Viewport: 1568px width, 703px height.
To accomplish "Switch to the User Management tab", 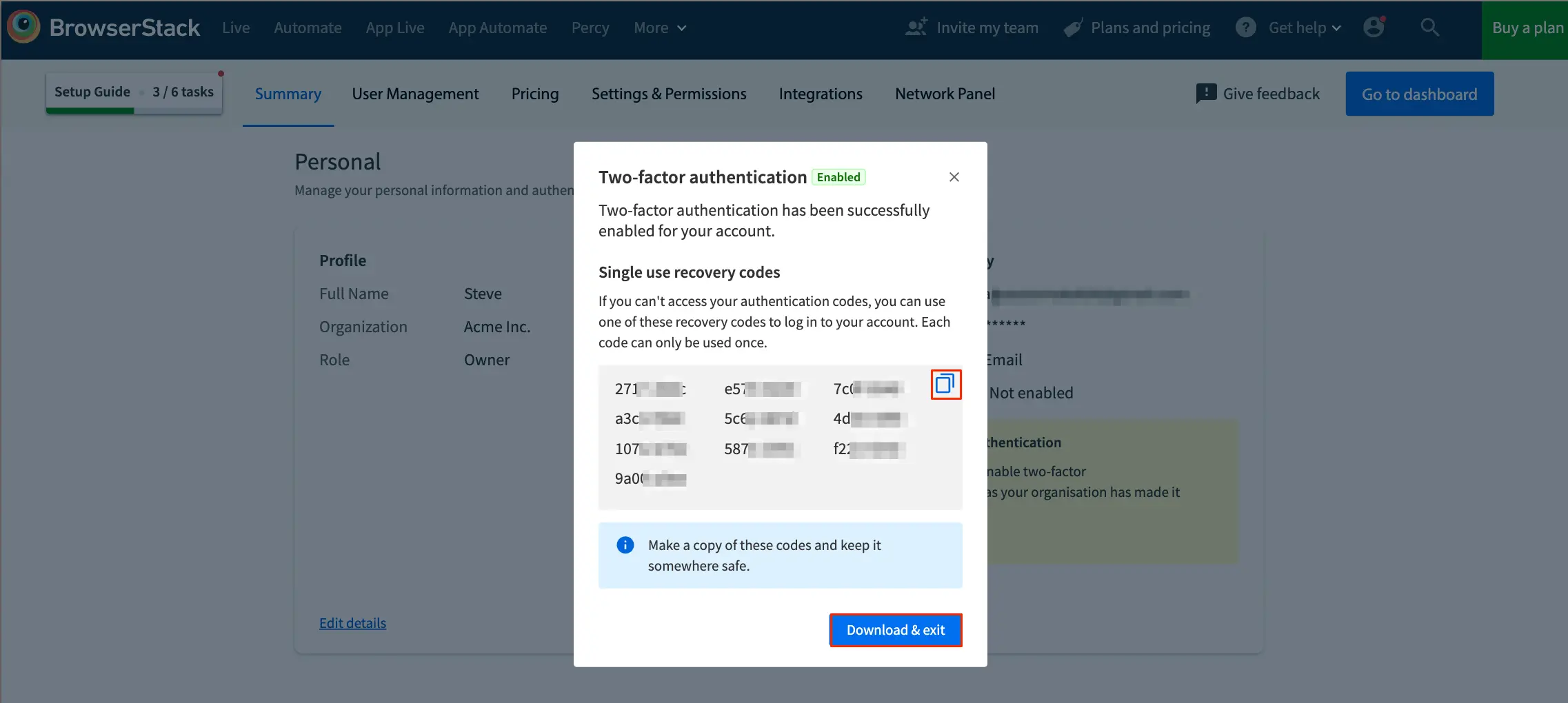I will pos(415,94).
